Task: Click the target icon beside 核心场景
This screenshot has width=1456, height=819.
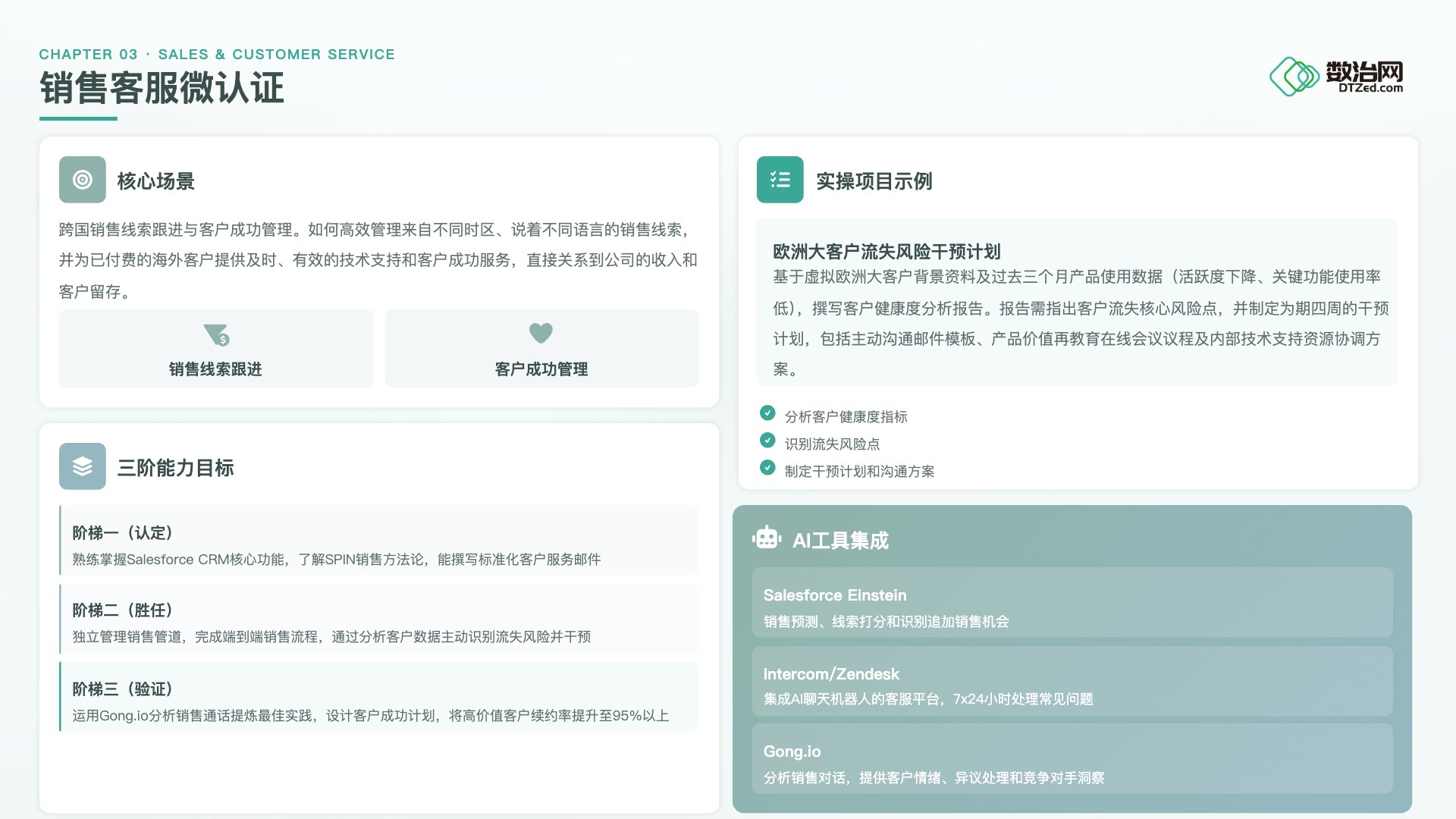Action: point(82,180)
